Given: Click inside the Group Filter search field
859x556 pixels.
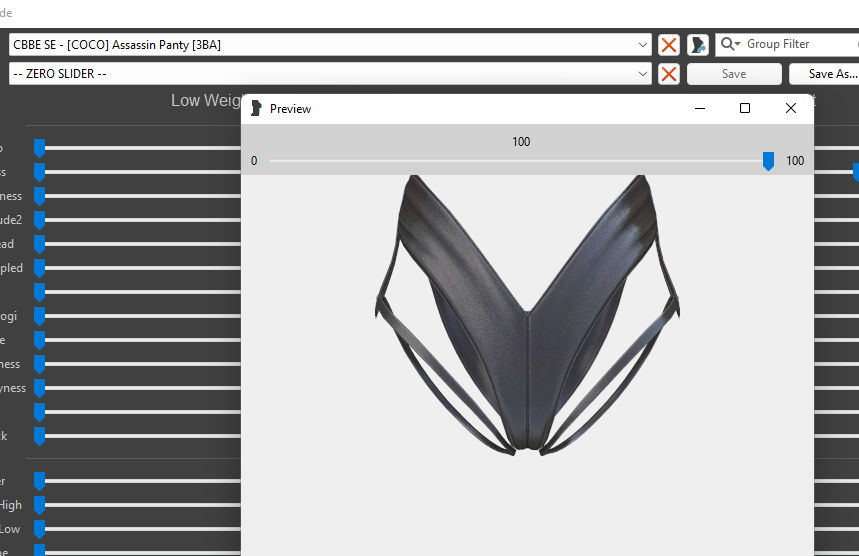Looking at the screenshot, I should 795,45.
